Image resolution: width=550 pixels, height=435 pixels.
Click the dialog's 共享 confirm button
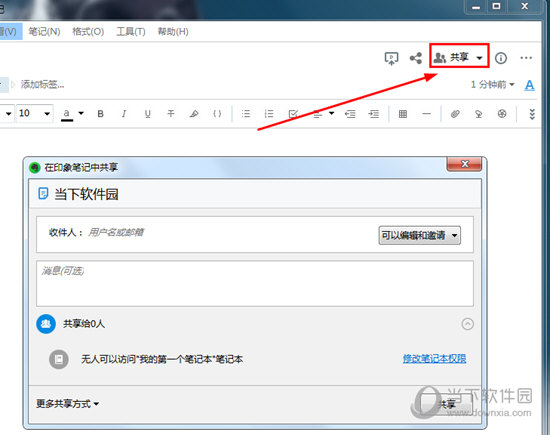[x=447, y=404]
